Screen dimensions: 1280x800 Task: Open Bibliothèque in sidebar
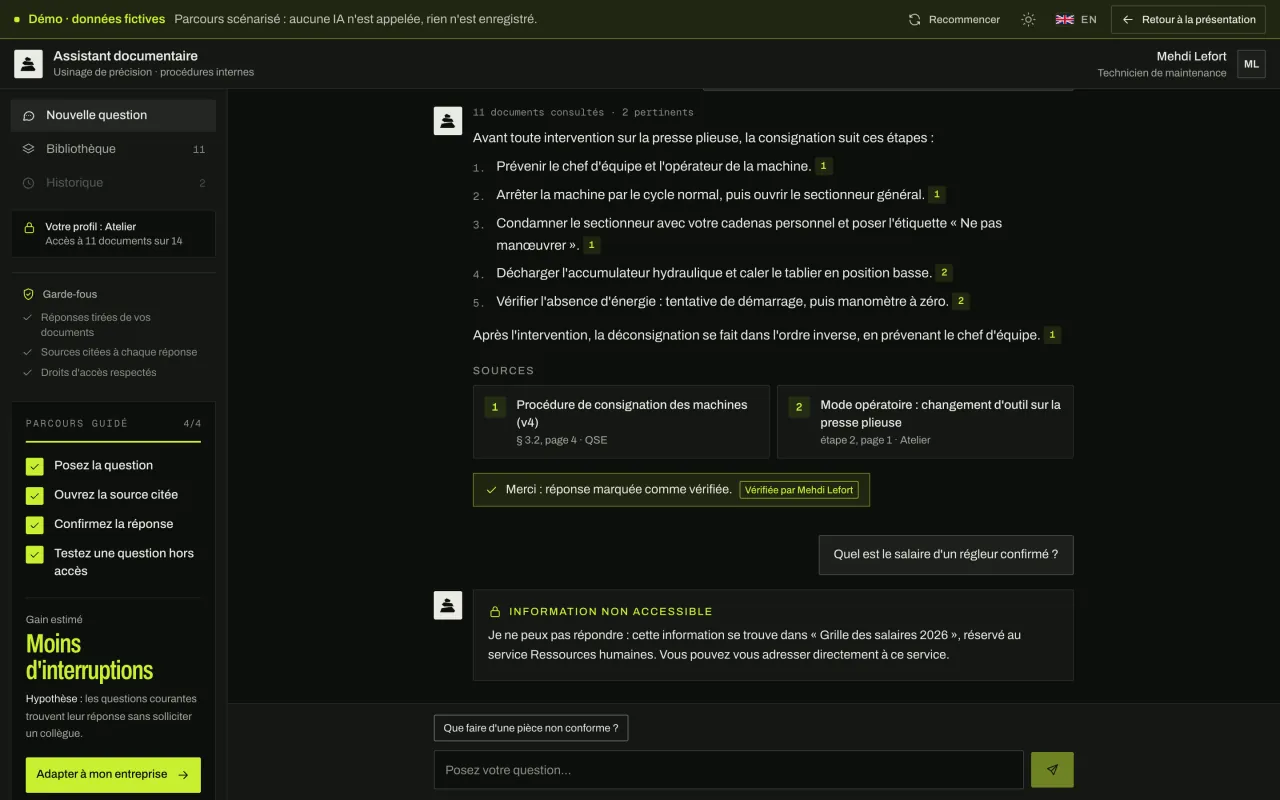point(113,149)
